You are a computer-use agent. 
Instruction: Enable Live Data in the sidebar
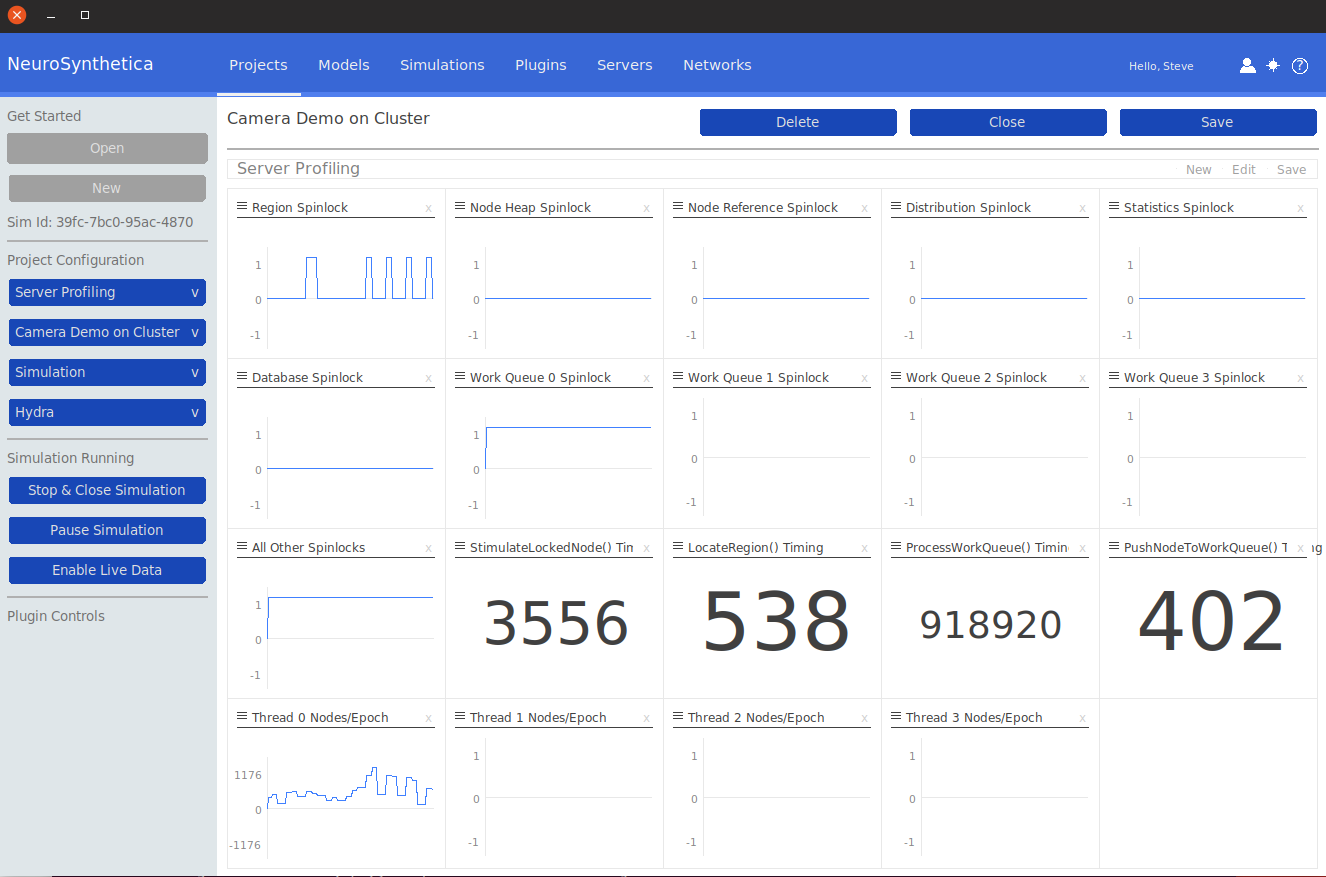tap(107, 570)
